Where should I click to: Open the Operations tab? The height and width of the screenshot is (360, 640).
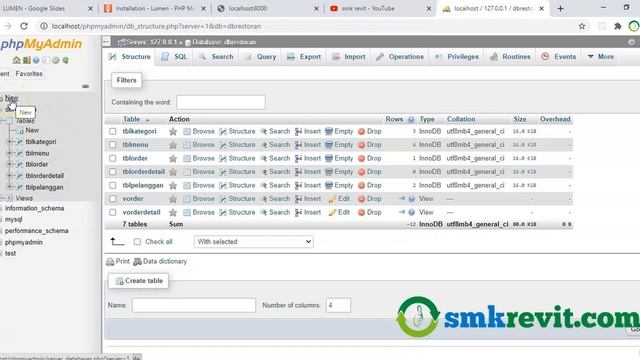coord(400,57)
